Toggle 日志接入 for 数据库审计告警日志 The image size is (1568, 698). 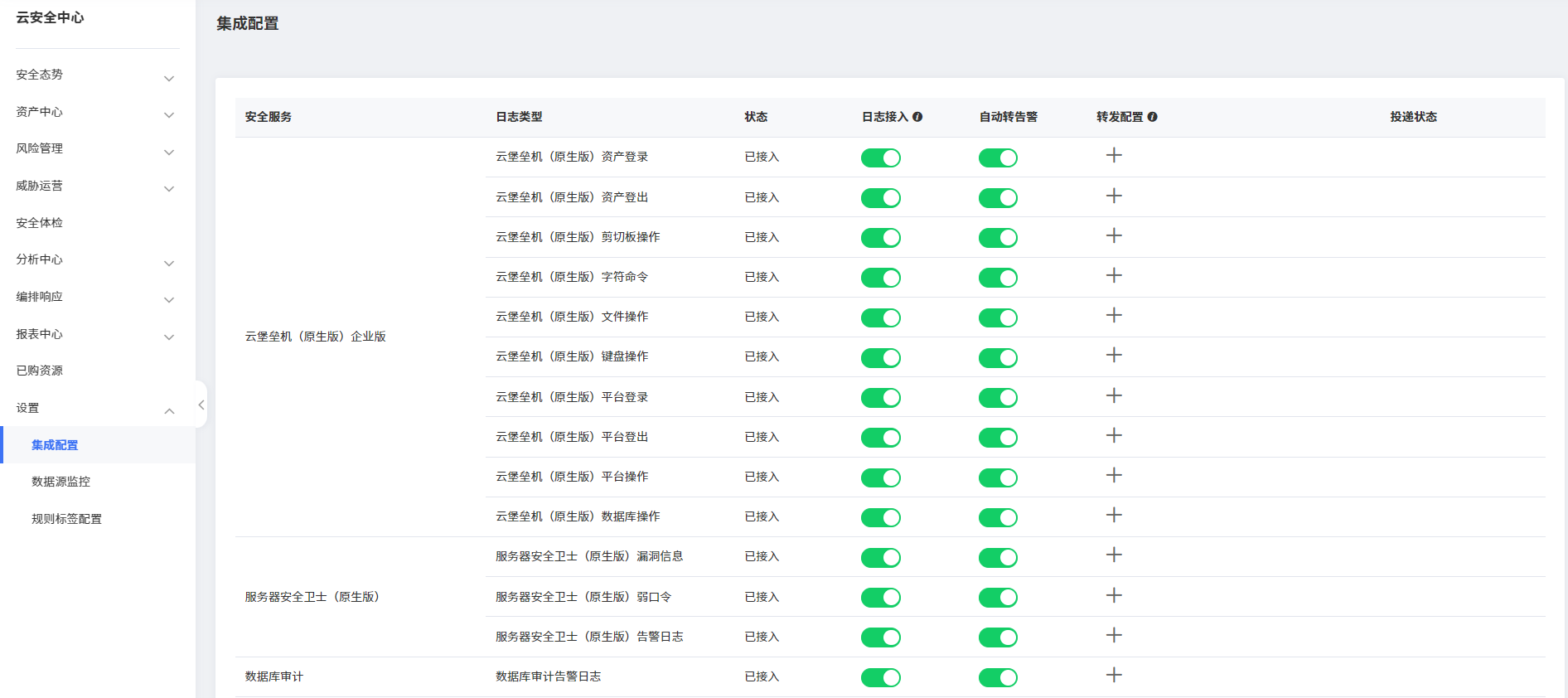tap(880, 677)
